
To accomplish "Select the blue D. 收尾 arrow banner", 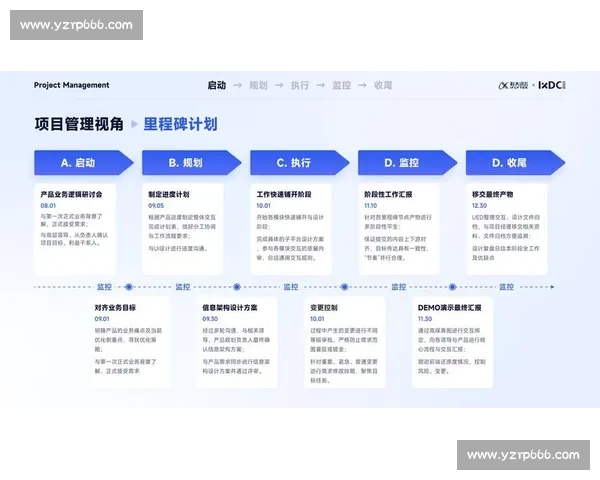I will click(x=512, y=162).
